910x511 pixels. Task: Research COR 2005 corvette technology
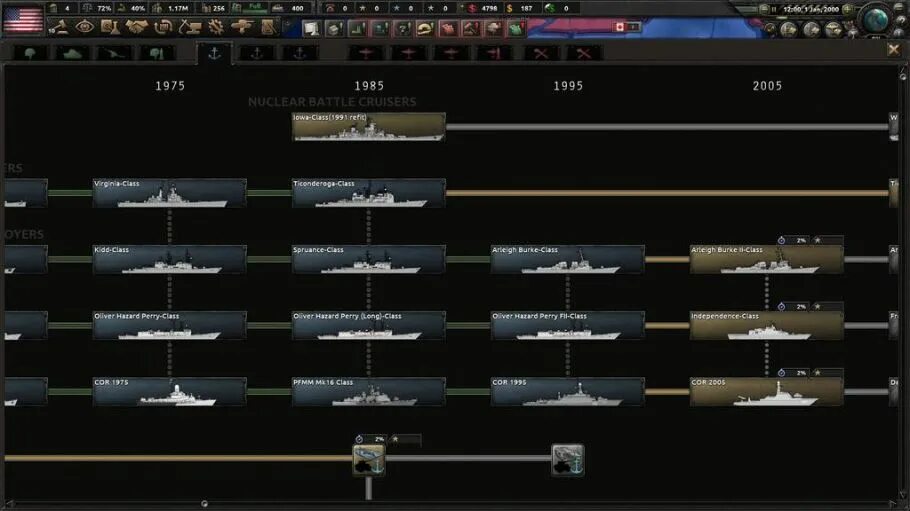coord(767,391)
